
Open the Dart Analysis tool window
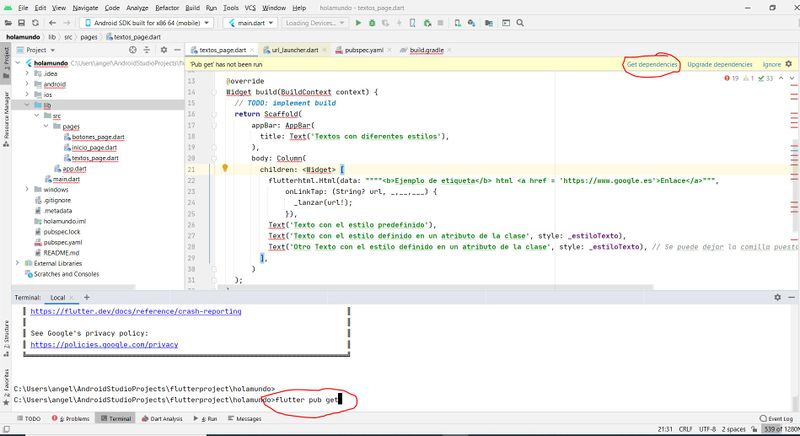pos(162,419)
